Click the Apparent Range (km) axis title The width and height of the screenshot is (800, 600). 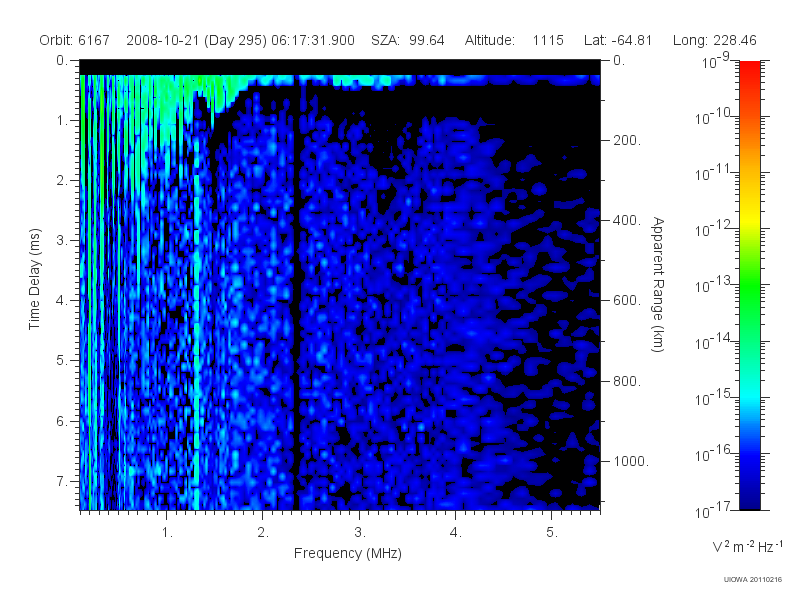(x=658, y=284)
